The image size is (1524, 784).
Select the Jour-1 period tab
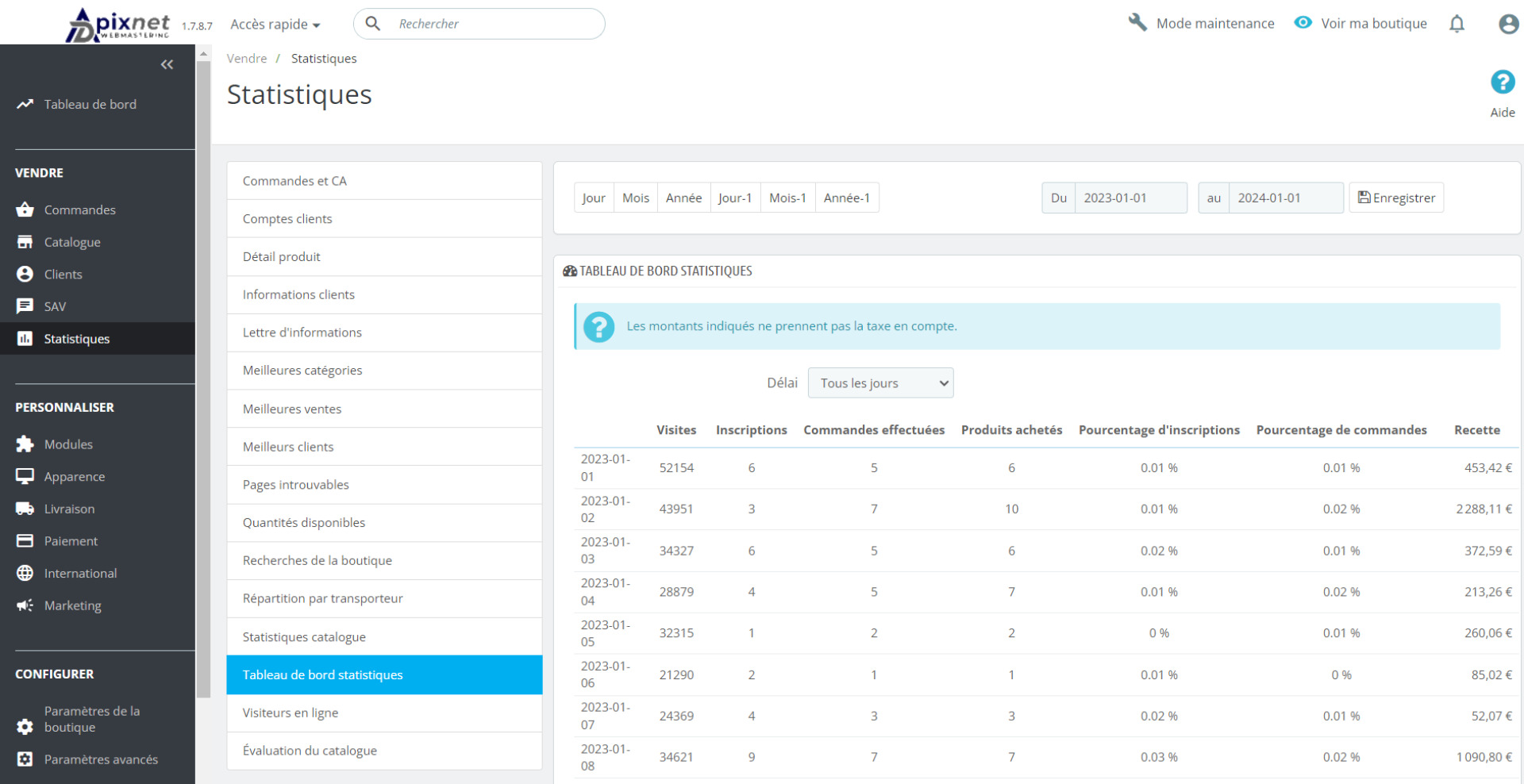[x=735, y=198]
